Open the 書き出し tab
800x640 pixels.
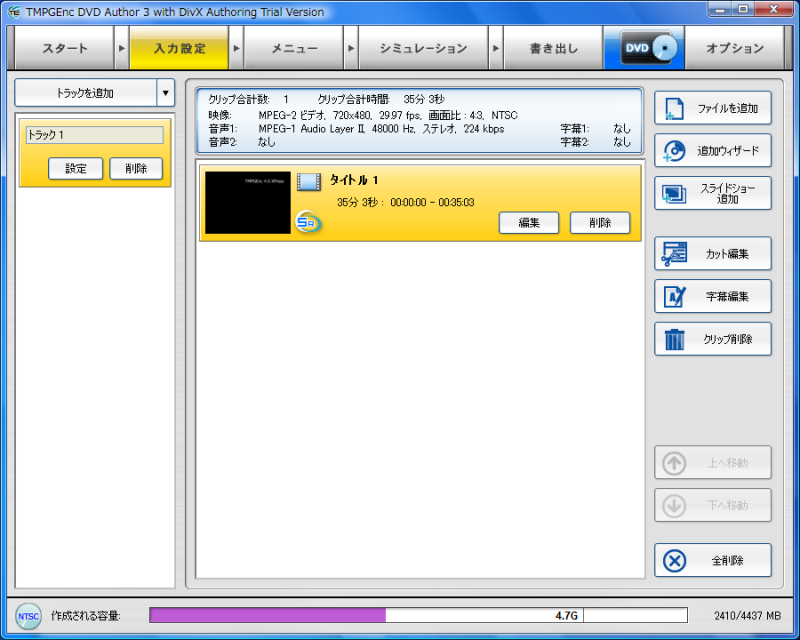coord(554,48)
